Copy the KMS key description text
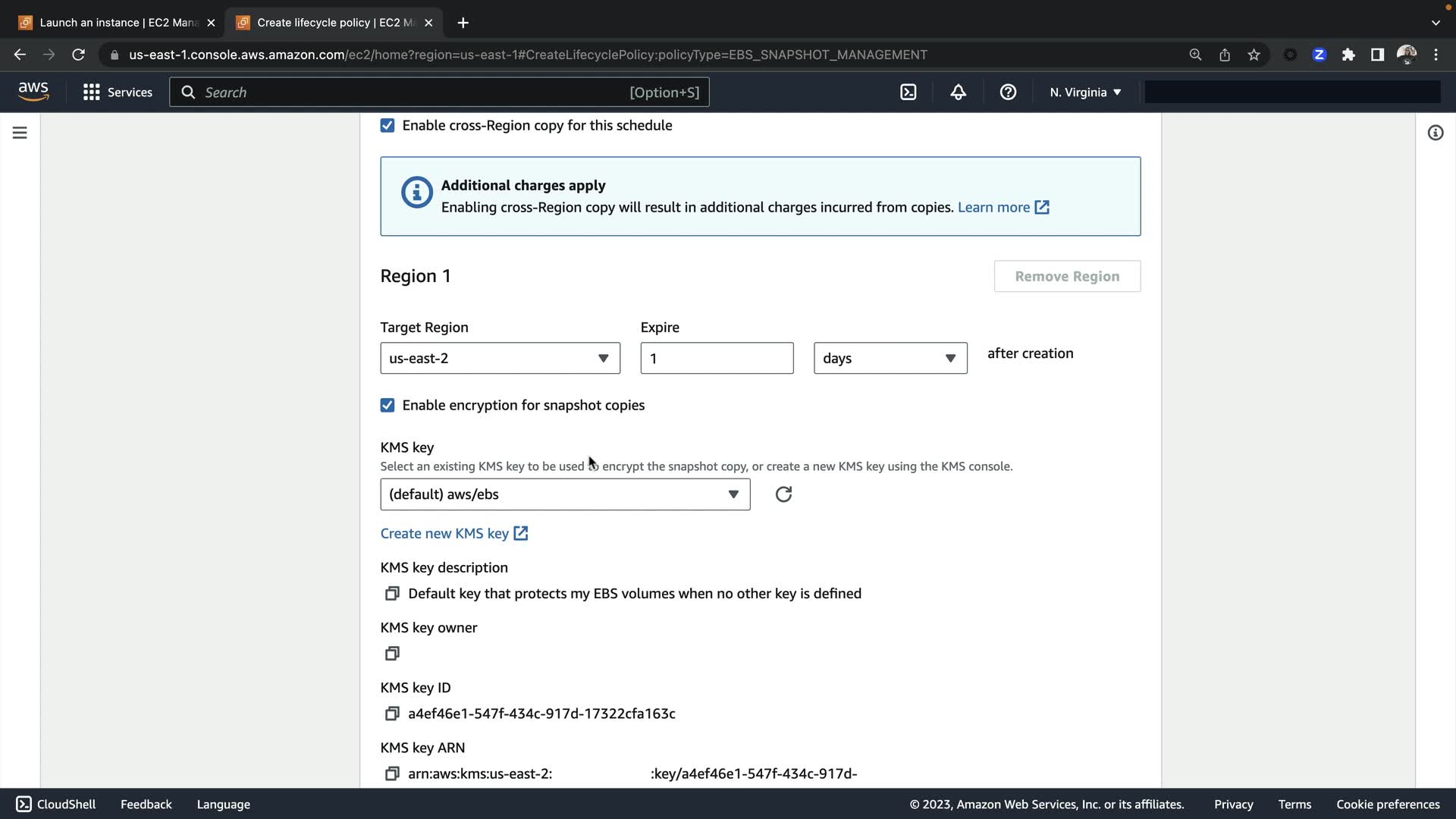 (392, 594)
